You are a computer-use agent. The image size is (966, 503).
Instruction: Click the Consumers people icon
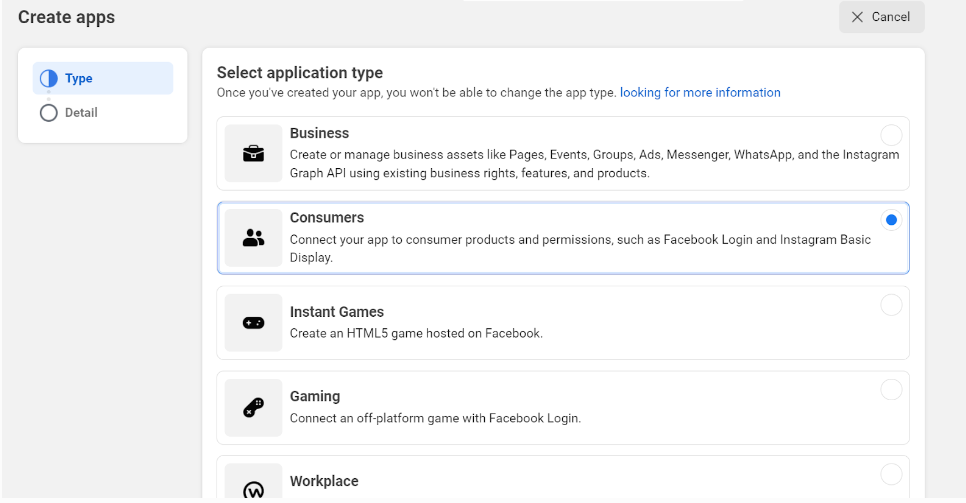[253, 238]
